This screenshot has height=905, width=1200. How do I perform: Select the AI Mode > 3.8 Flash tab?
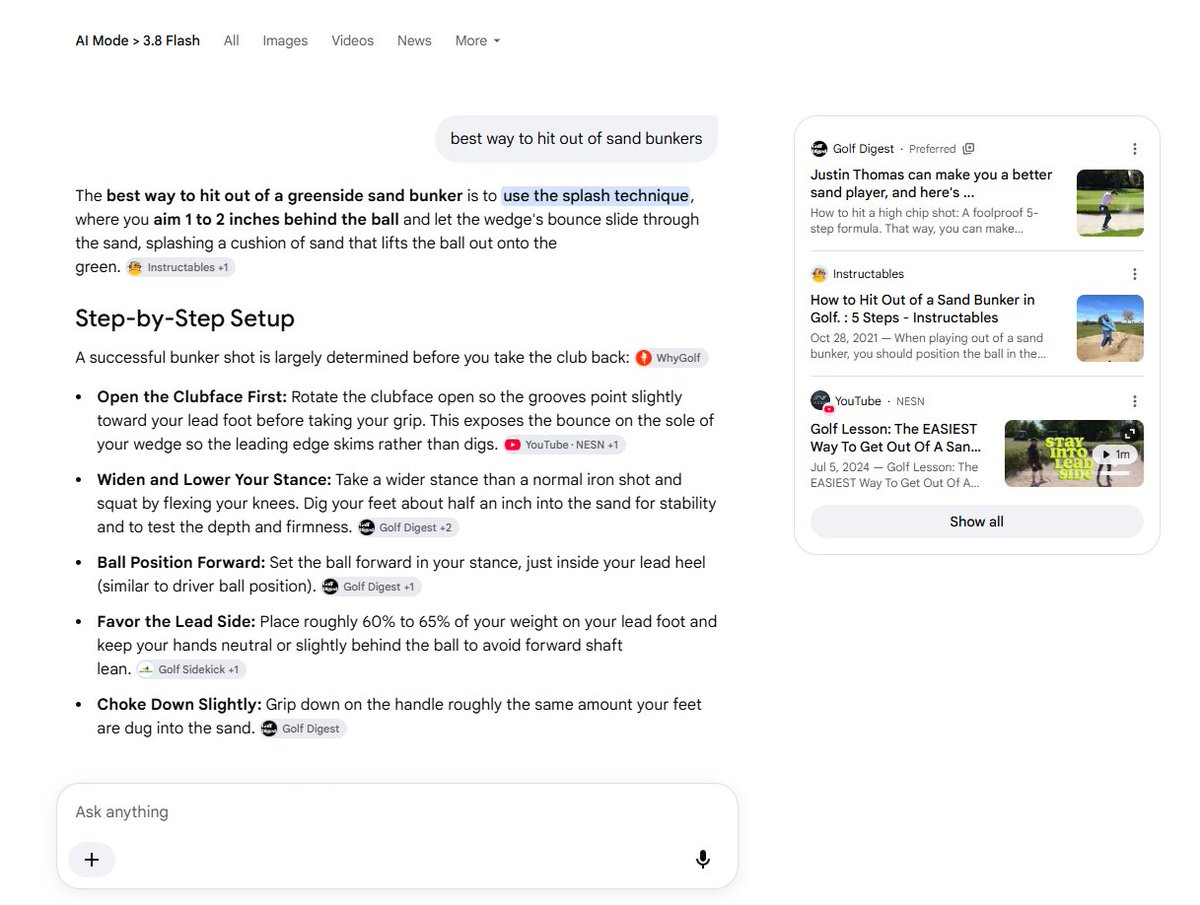(138, 41)
